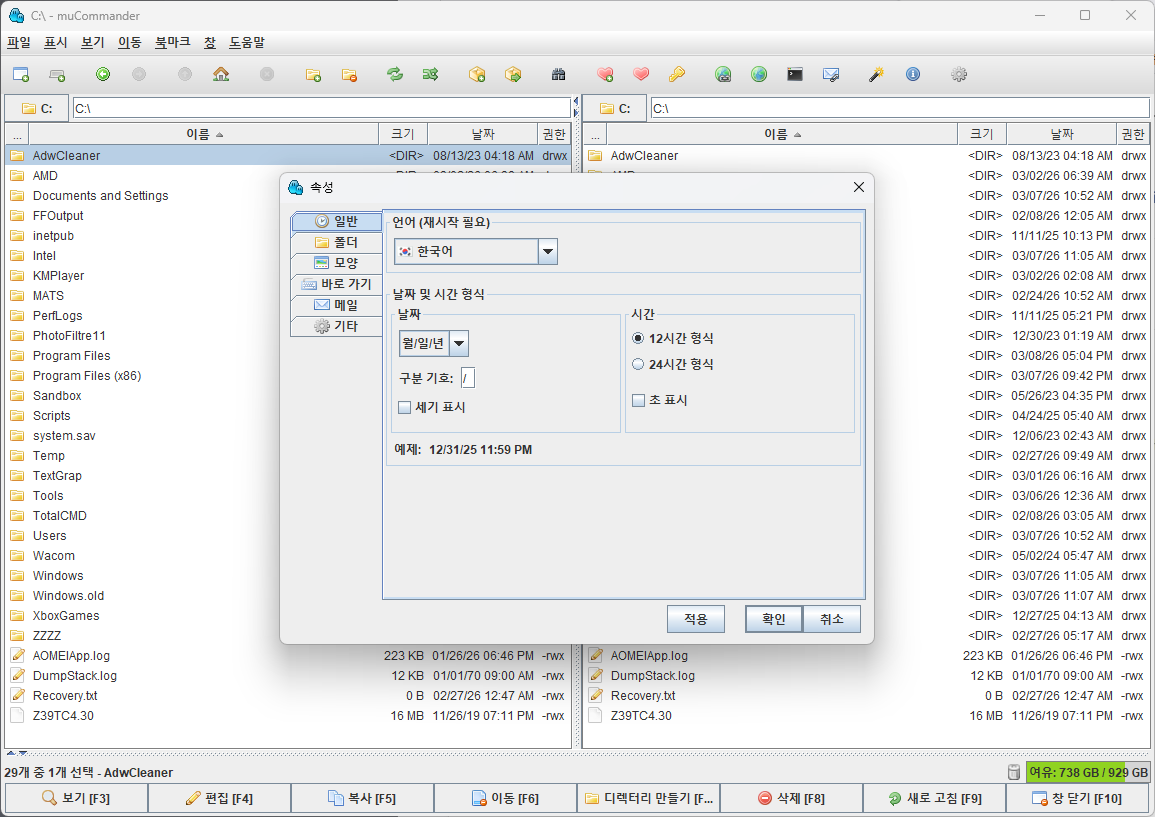Viewport: 1155px width, 817px height.
Task: Click the unmark group folder-minus icon
Action: [x=349, y=74]
